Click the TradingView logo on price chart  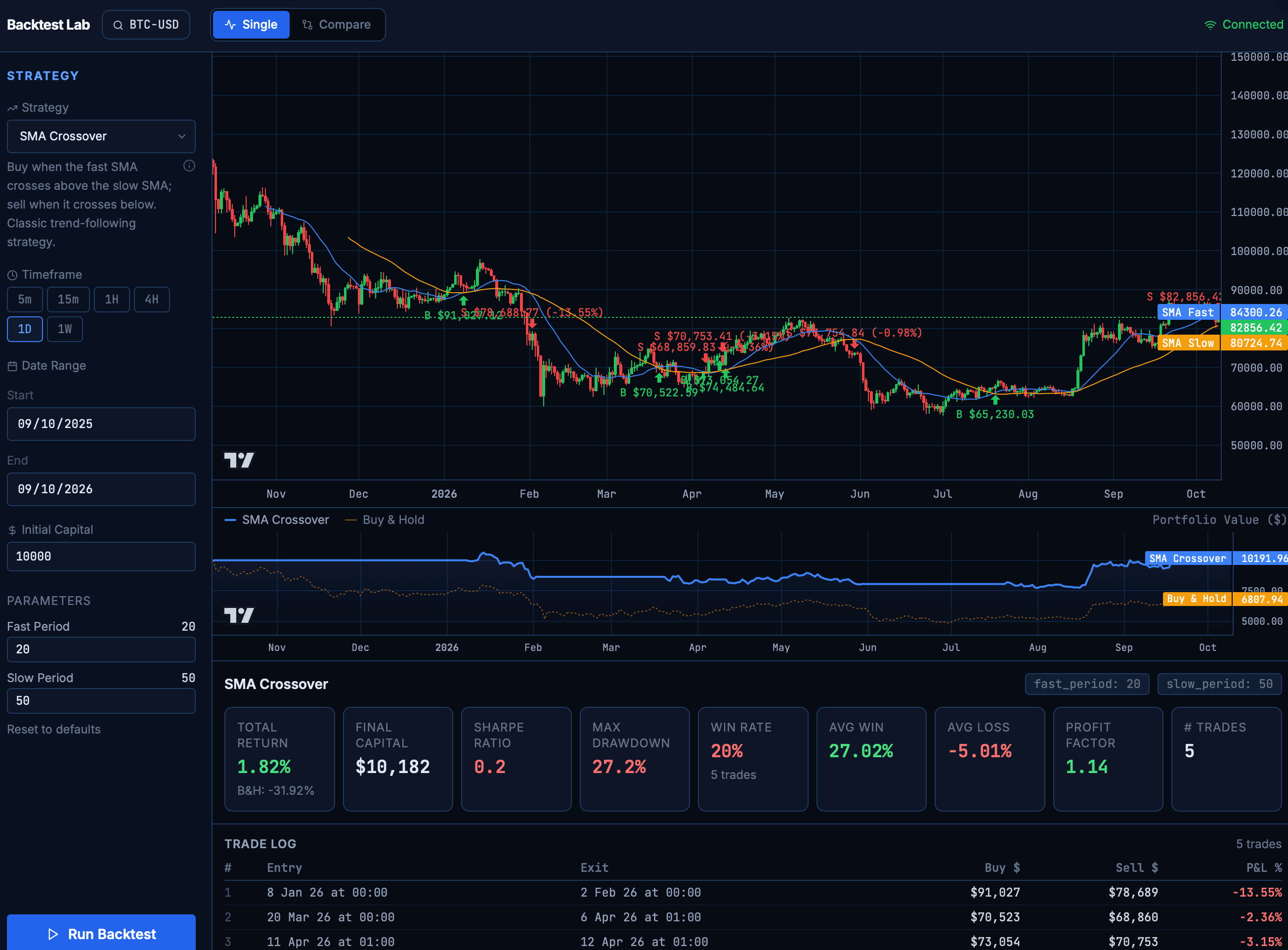coord(239,460)
